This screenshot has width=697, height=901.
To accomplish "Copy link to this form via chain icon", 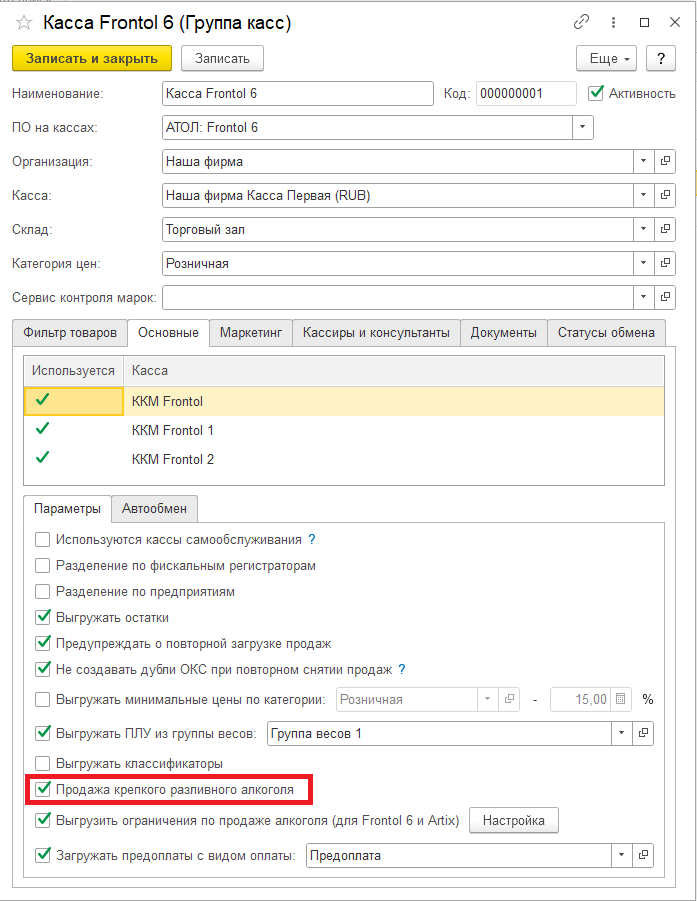I will point(582,22).
